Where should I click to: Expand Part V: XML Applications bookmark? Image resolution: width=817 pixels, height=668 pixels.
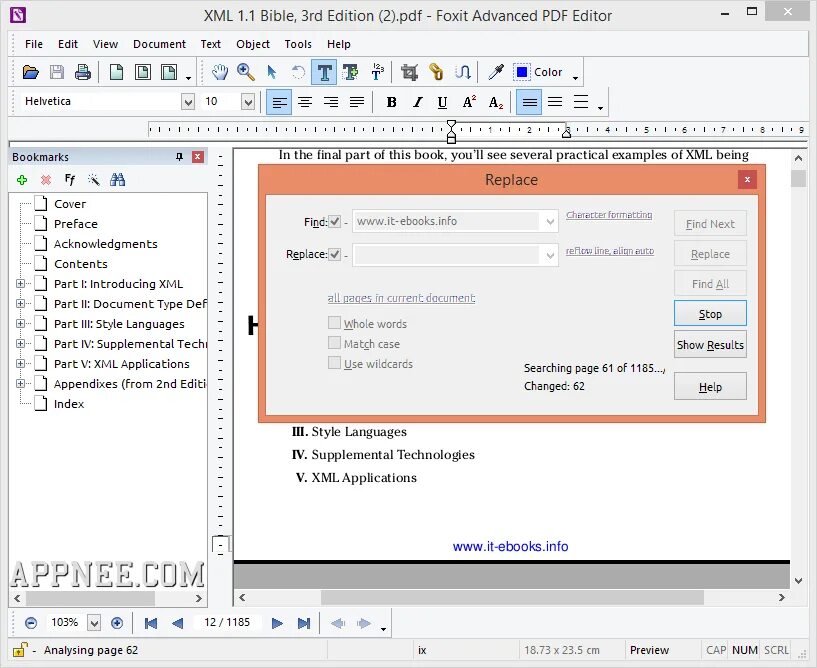pos(20,364)
